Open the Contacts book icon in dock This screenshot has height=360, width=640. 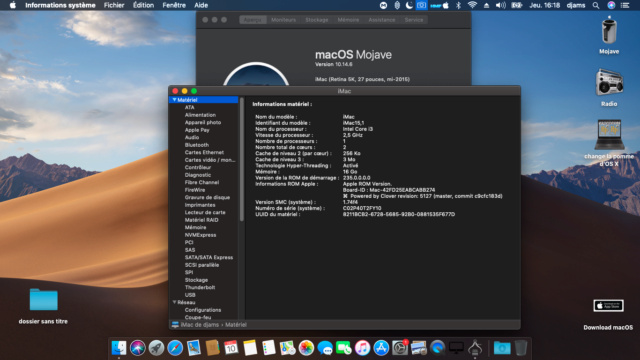pyautogui.click(x=212, y=348)
